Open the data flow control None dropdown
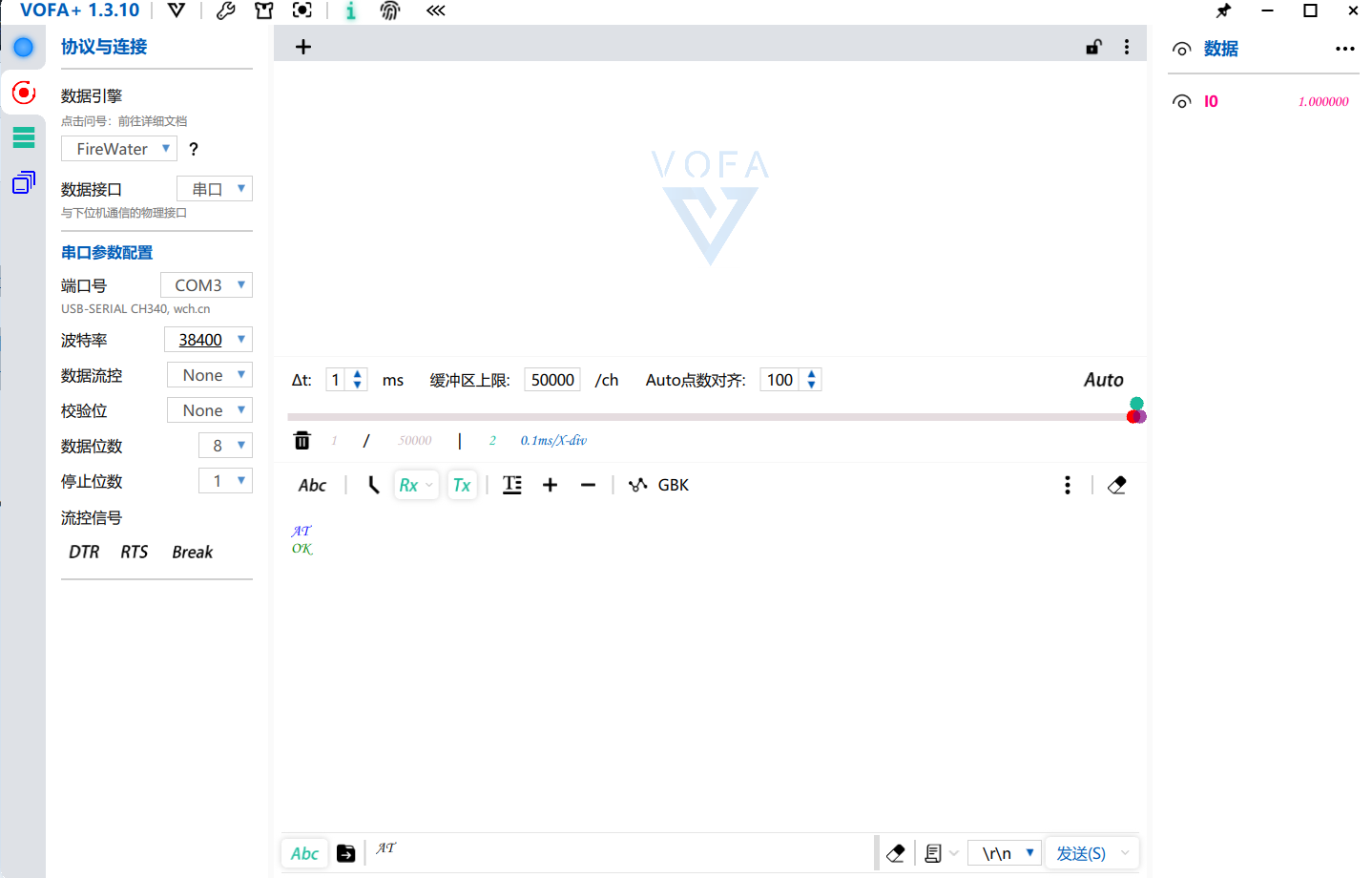The height and width of the screenshot is (878, 1372). 210,375
